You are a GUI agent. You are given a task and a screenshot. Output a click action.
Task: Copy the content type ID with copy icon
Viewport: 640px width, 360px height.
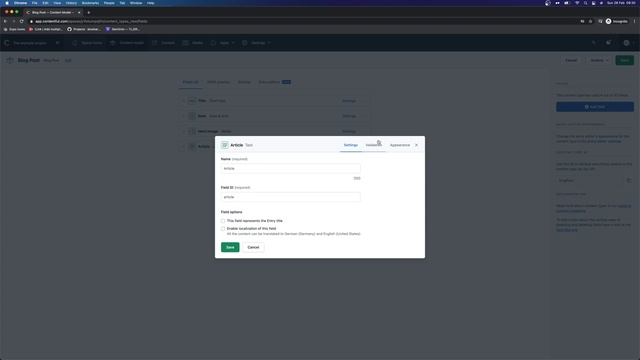[x=629, y=180]
